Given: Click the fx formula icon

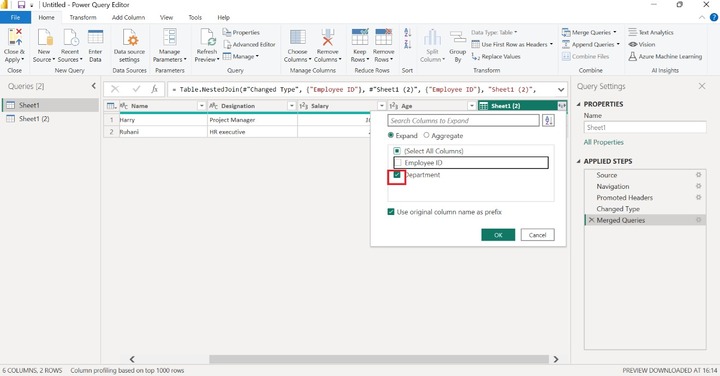Looking at the screenshot, I should (x=155, y=89).
